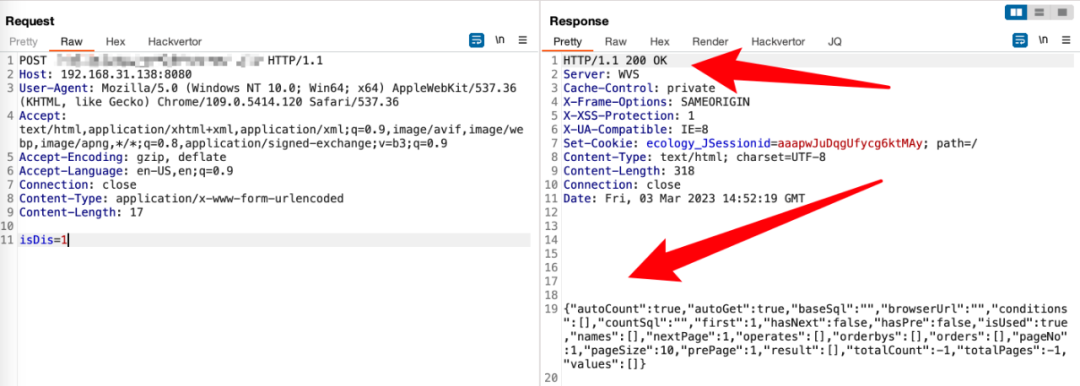Open Response panel hamburger options menu

pos(1066,40)
